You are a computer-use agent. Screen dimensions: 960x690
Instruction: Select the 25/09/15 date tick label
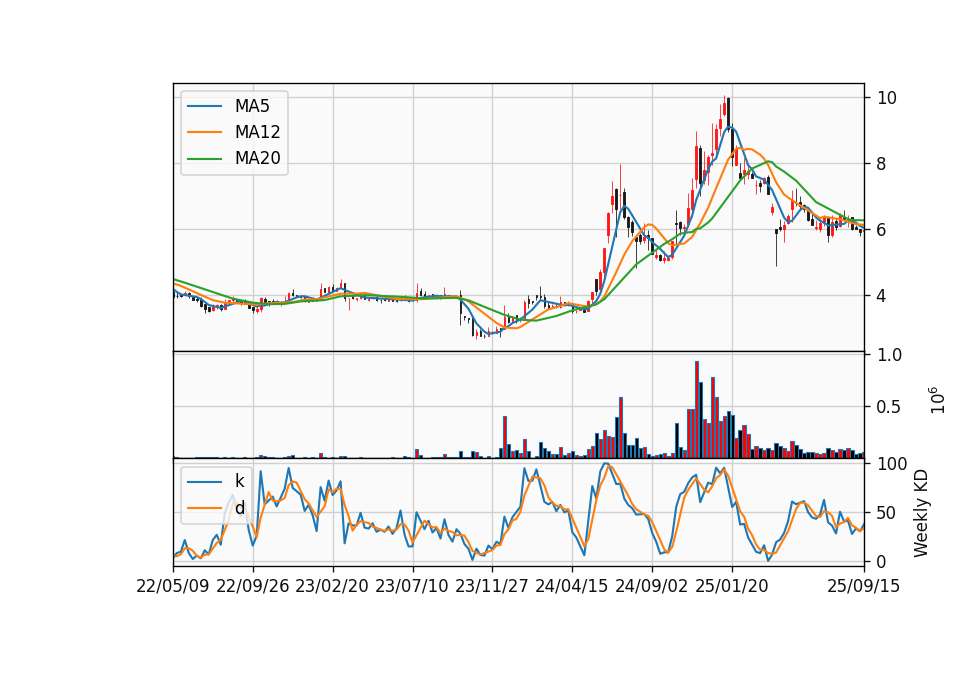[864, 586]
